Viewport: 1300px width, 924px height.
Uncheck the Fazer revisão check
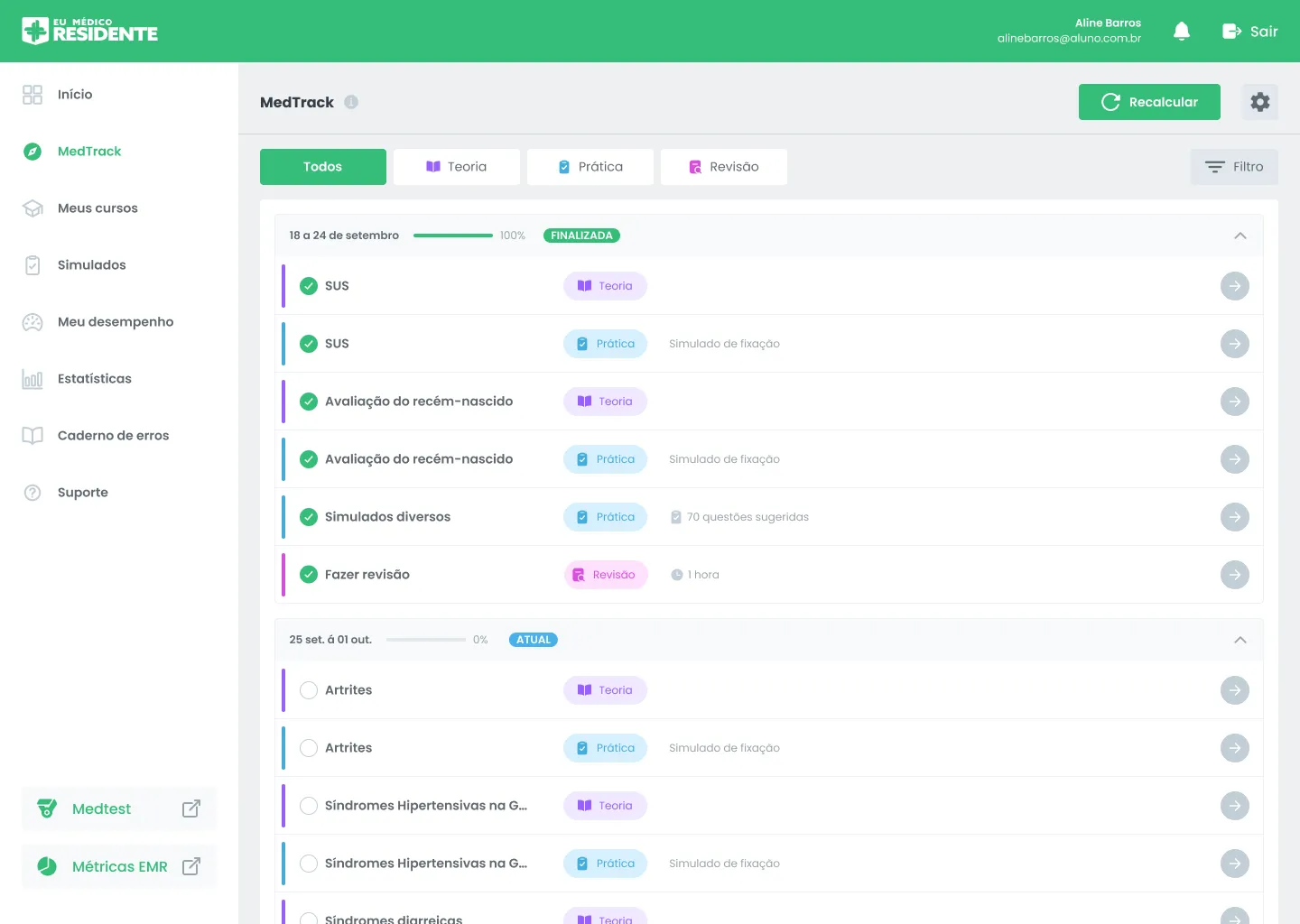pos(309,575)
